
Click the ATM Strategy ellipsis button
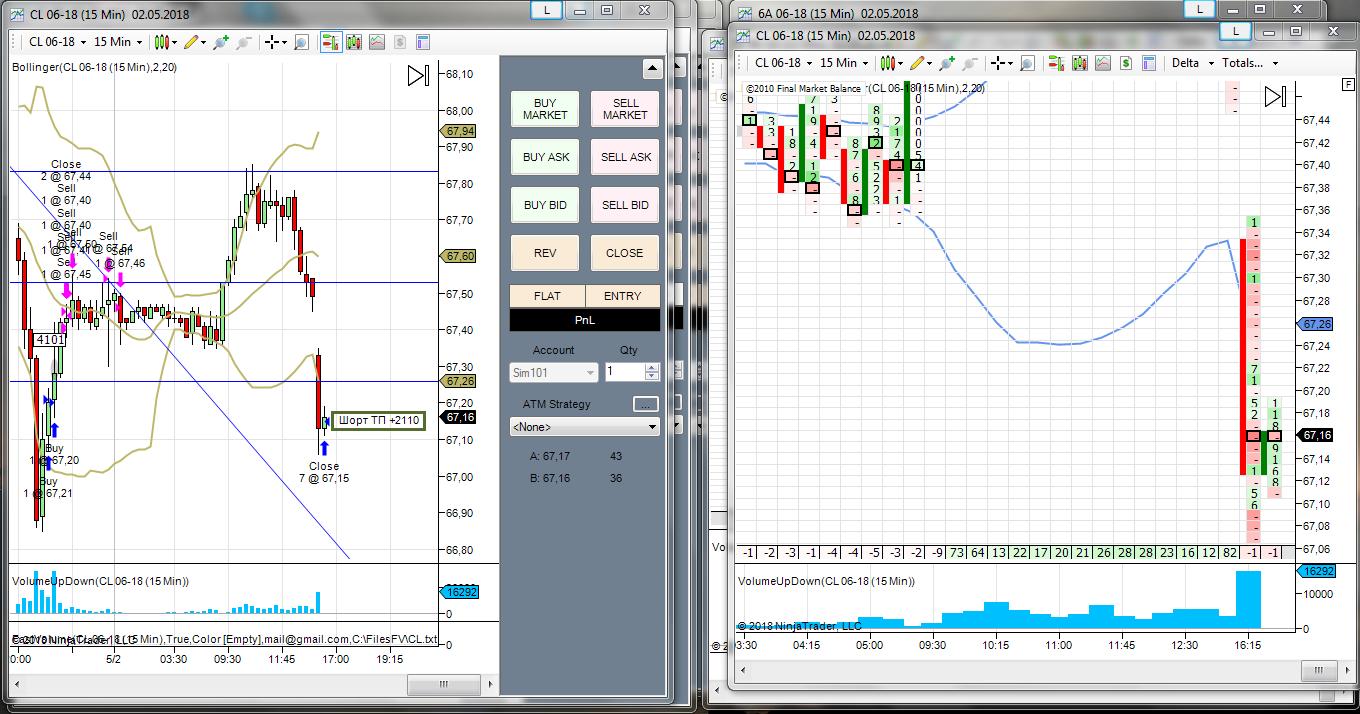646,404
